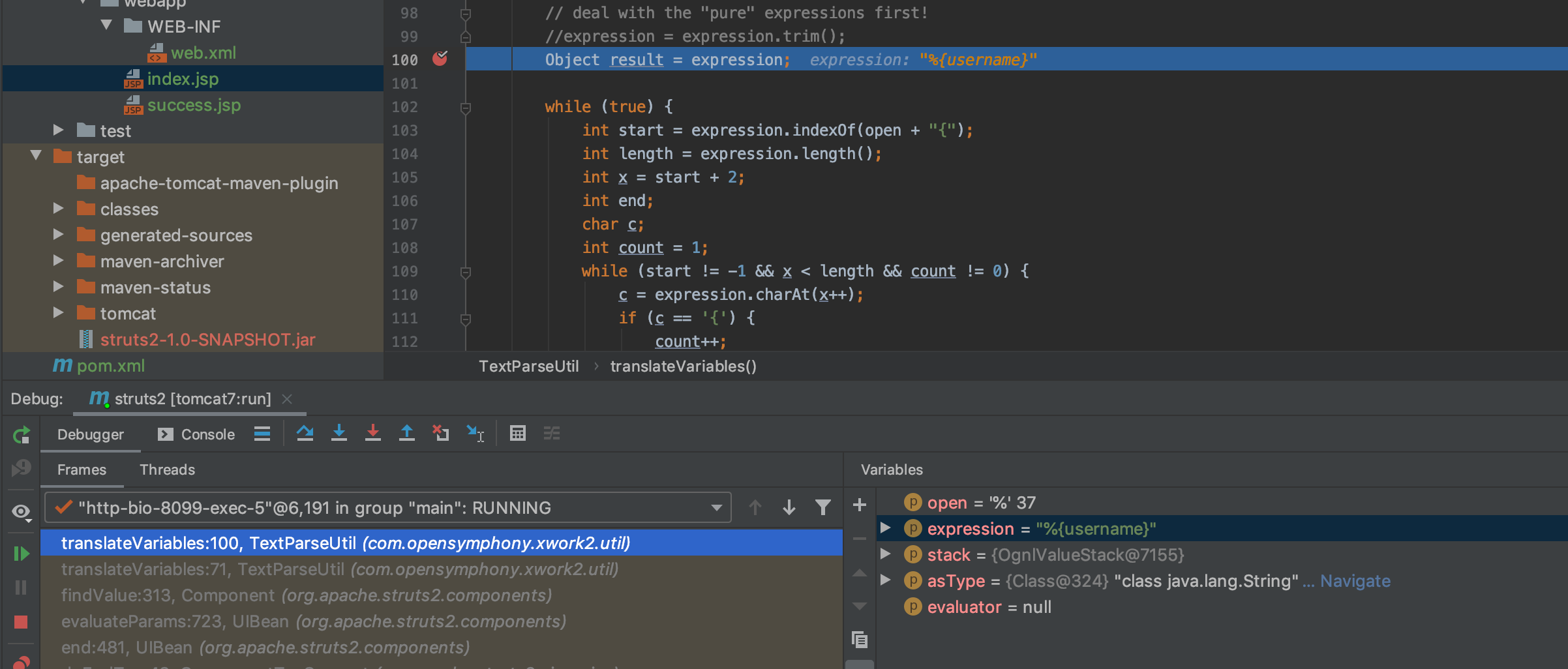This screenshot has width=1568, height=669.
Task: Select frame findValue:313, Component
Action: pyautogui.click(x=307, y=595)
